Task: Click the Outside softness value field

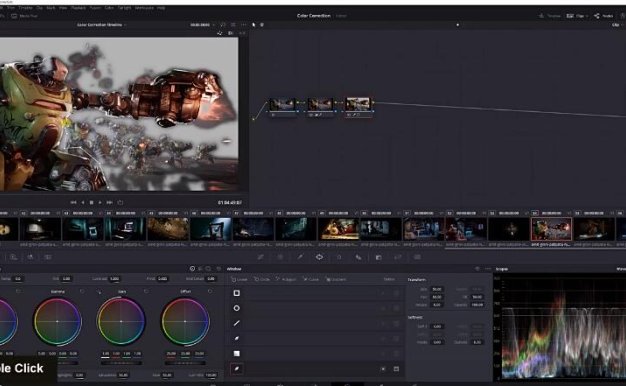Action: pyautogui.click(x=477, y=342)
